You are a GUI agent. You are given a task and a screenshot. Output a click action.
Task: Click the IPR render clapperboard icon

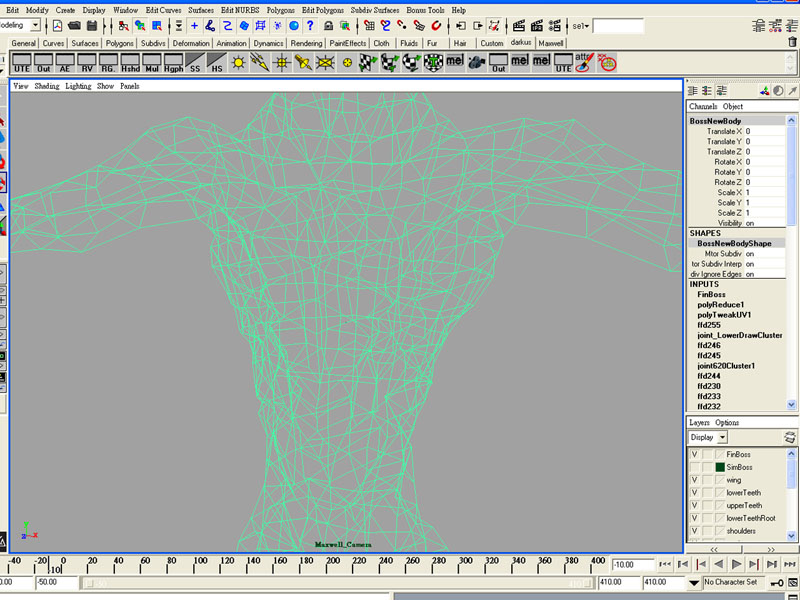537,26
